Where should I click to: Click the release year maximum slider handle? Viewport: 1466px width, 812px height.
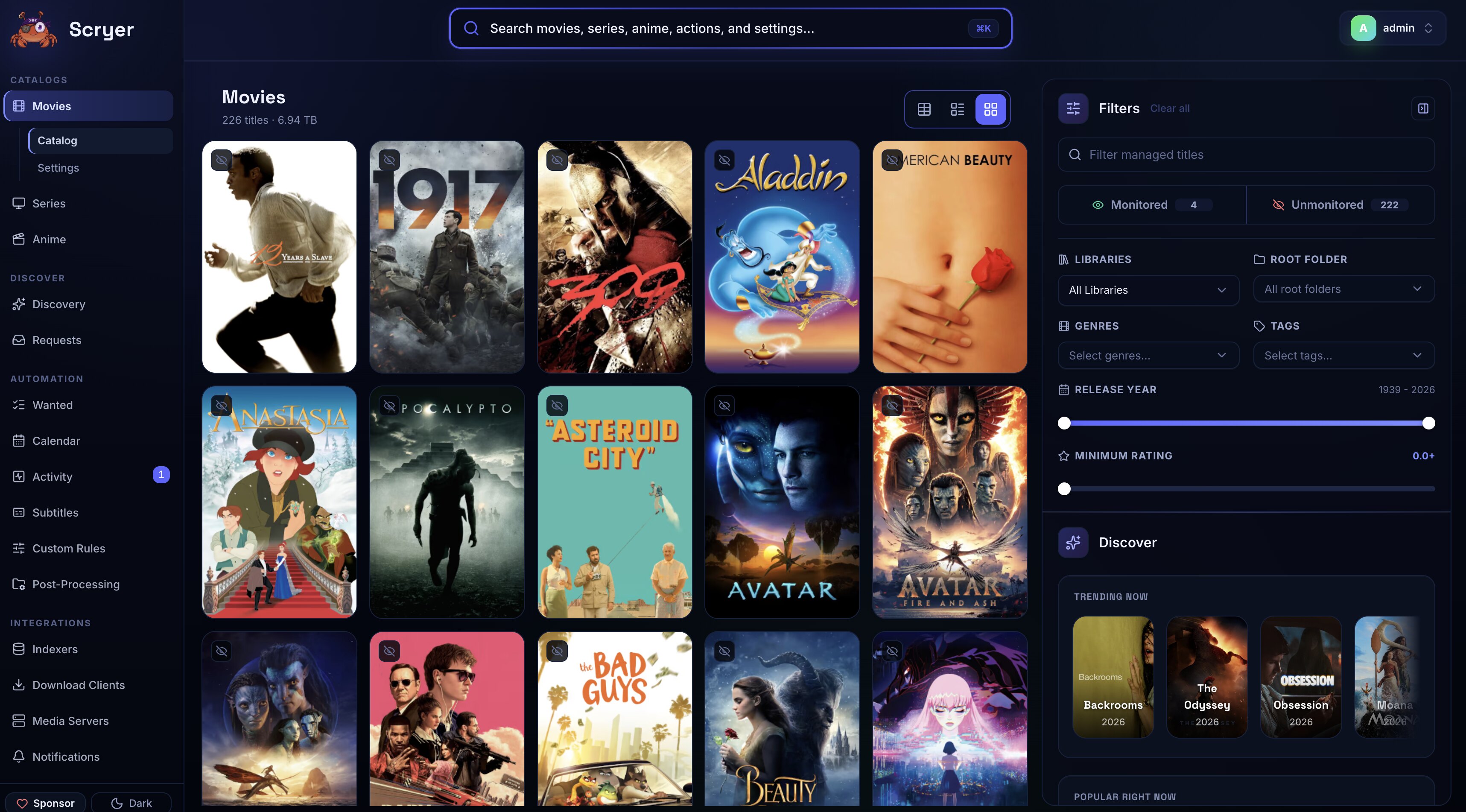coord(1428,423)
